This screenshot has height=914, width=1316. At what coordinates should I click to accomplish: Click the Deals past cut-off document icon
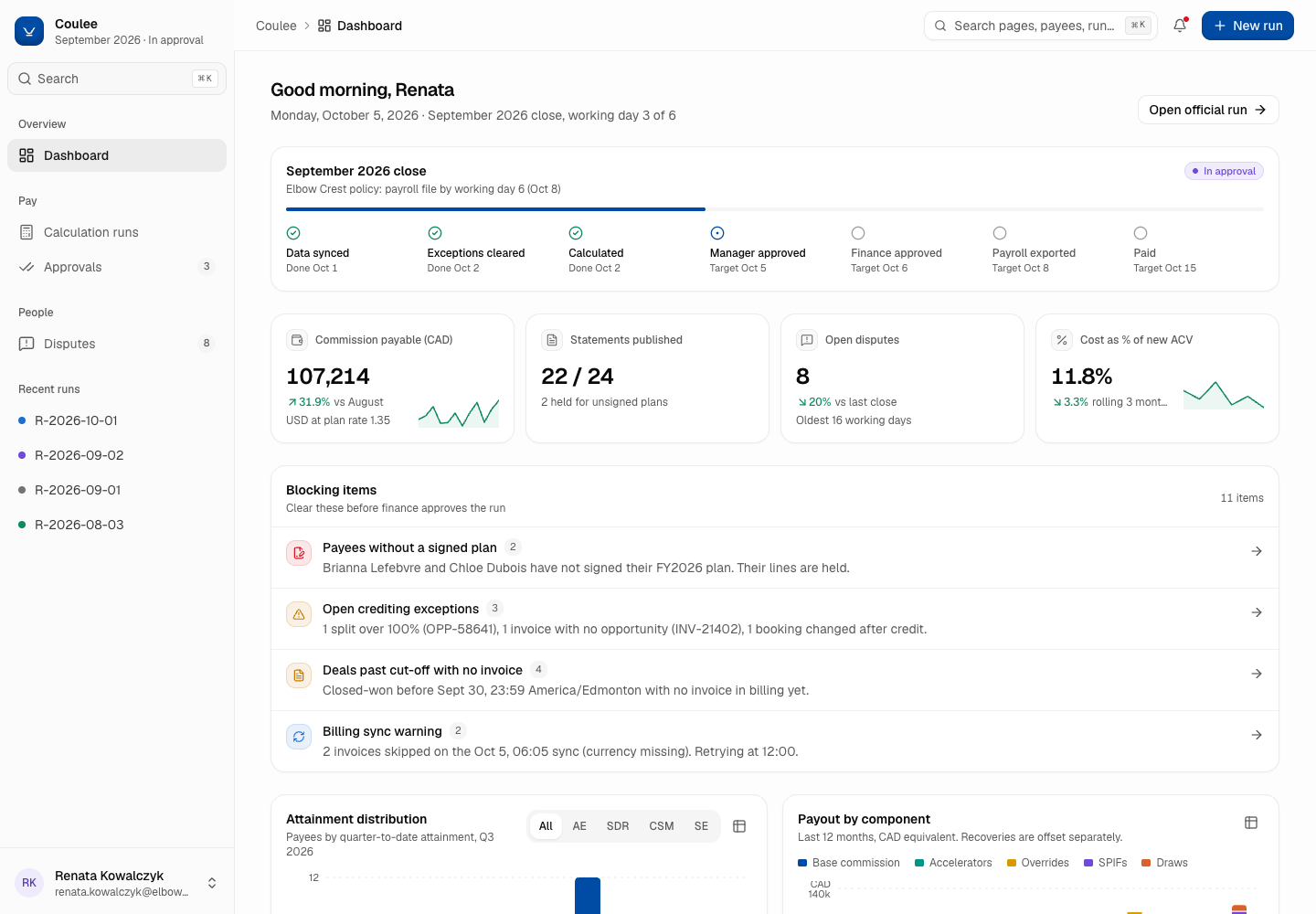[x=299, y=675]
